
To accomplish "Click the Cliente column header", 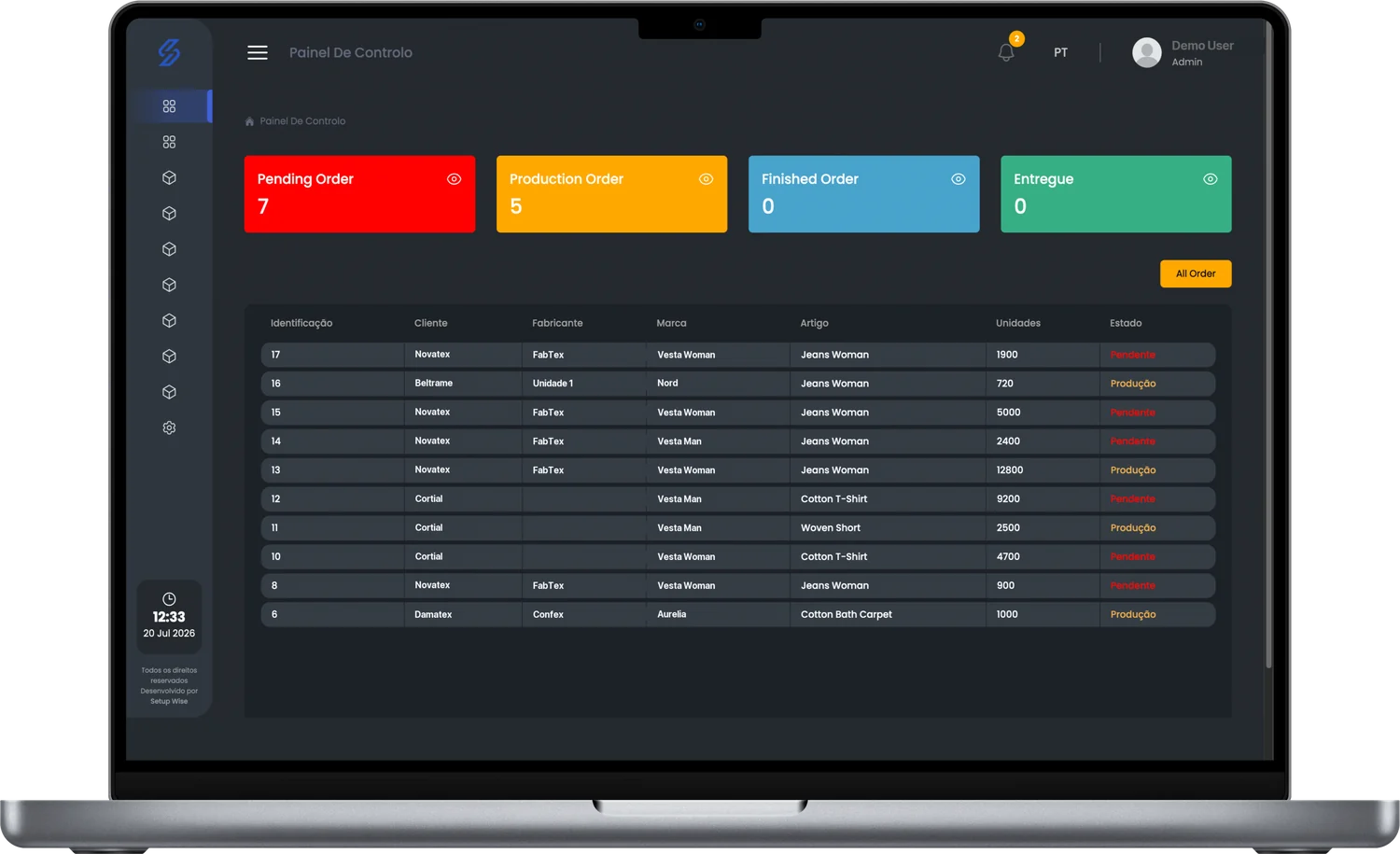I will tap(431, 323).
